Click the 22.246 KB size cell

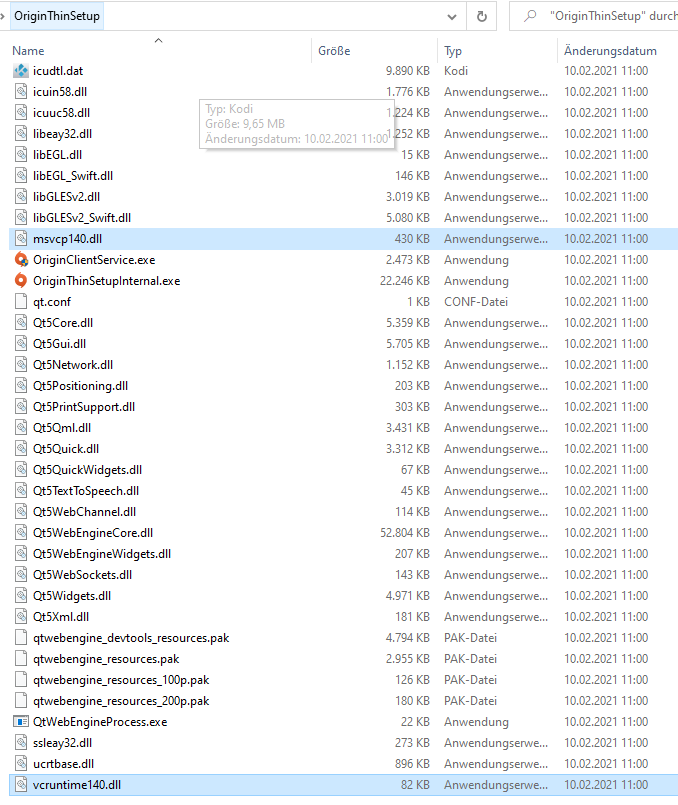(404, 281)
